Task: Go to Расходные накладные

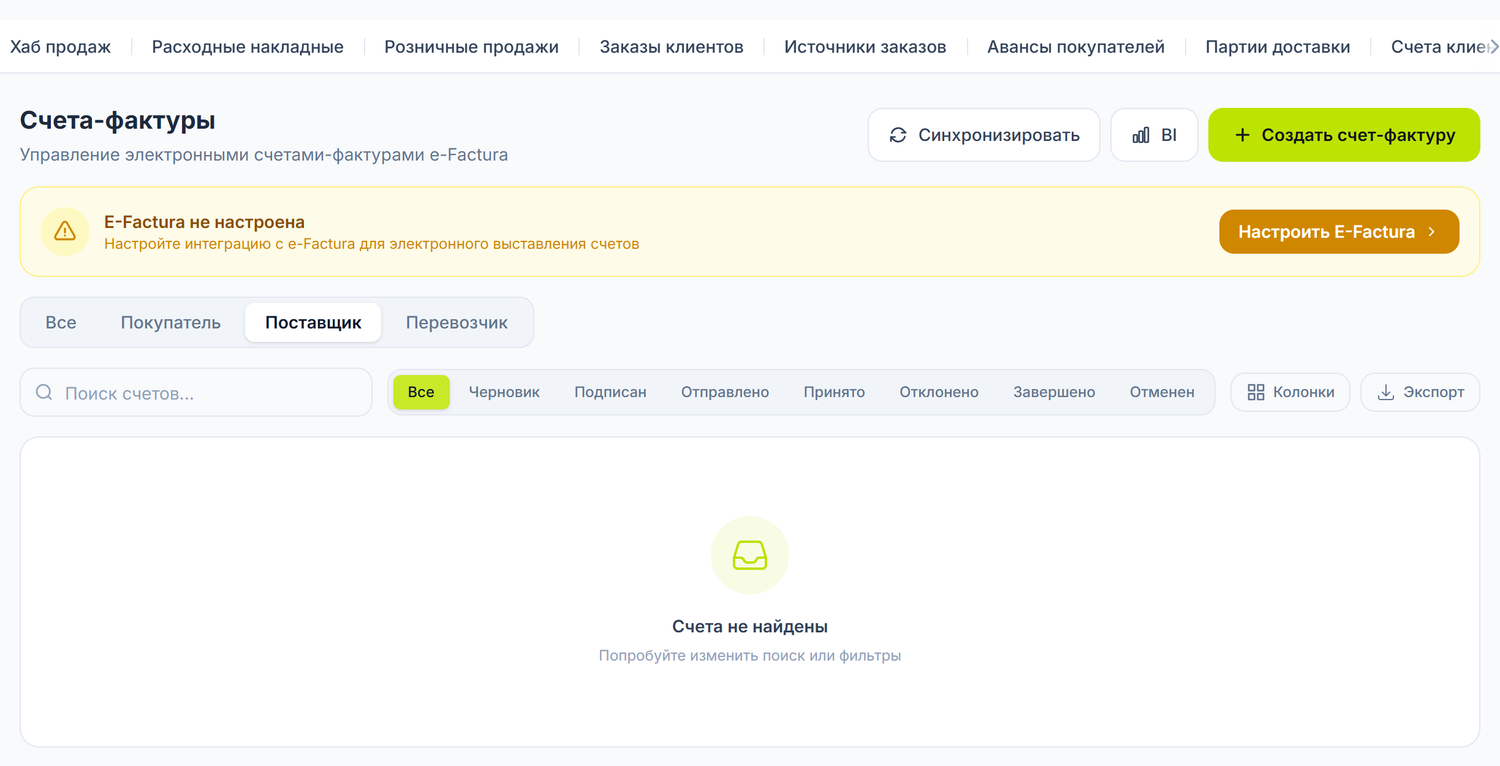Action: coord(248,47)
